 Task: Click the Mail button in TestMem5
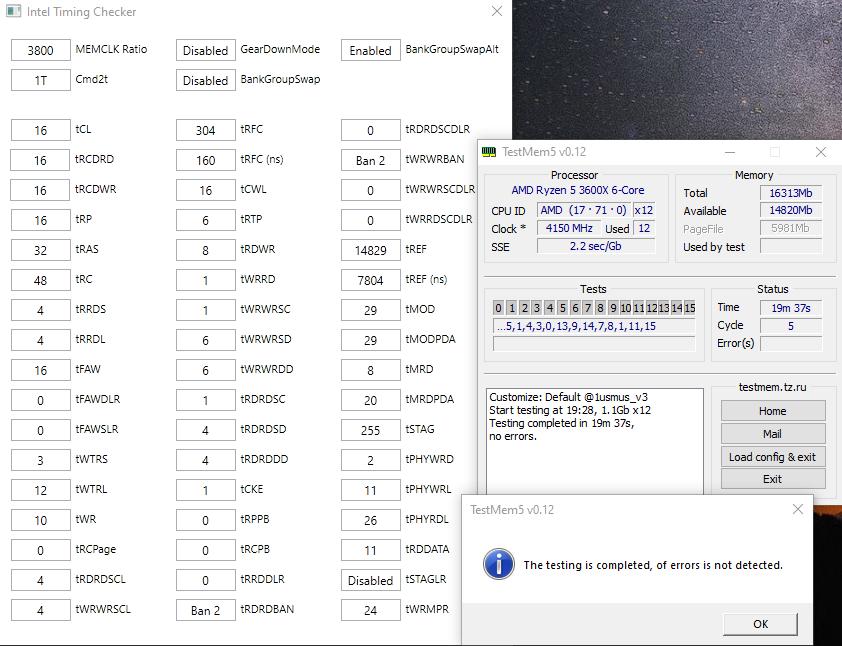pos(773,434)
